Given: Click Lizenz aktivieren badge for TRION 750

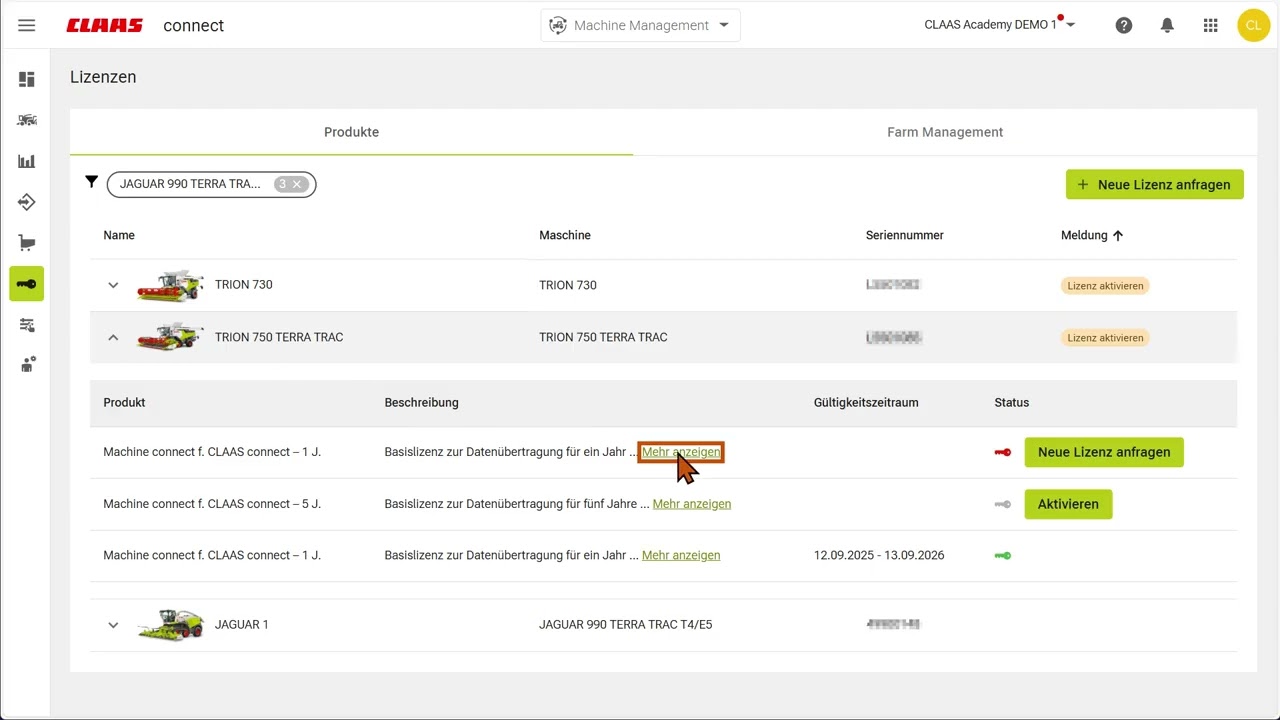Looking at the screenshot, I should coord(1105,337).
